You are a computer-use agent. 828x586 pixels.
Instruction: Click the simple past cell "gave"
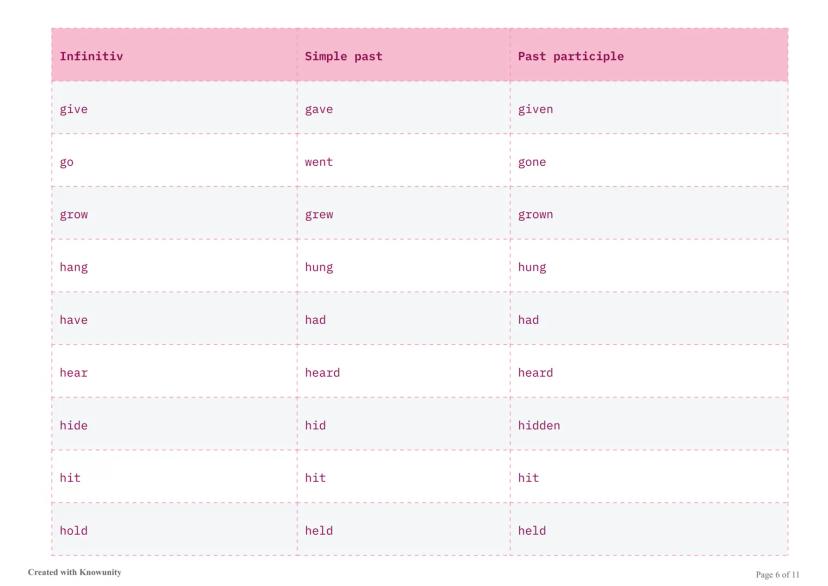click(319, 109)
